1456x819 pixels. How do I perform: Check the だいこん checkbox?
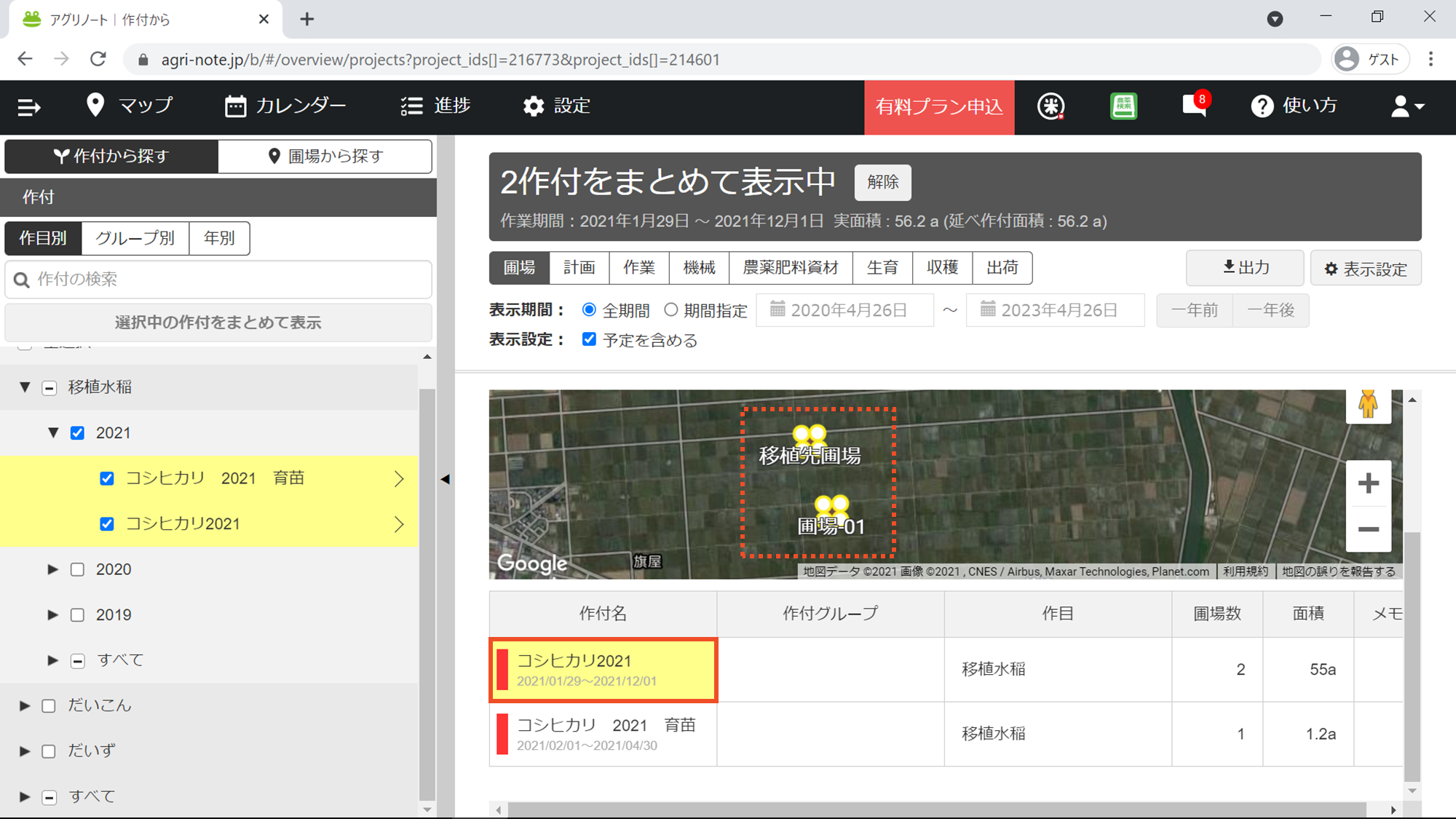49,705
